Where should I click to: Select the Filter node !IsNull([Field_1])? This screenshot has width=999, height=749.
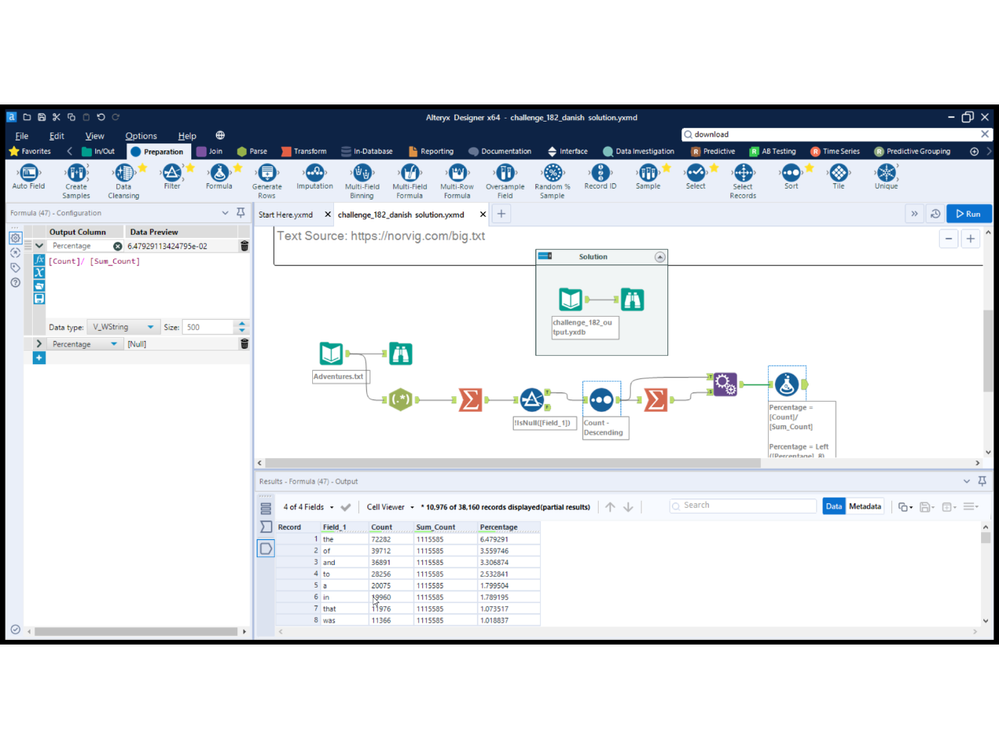click(x=531, y=400)
